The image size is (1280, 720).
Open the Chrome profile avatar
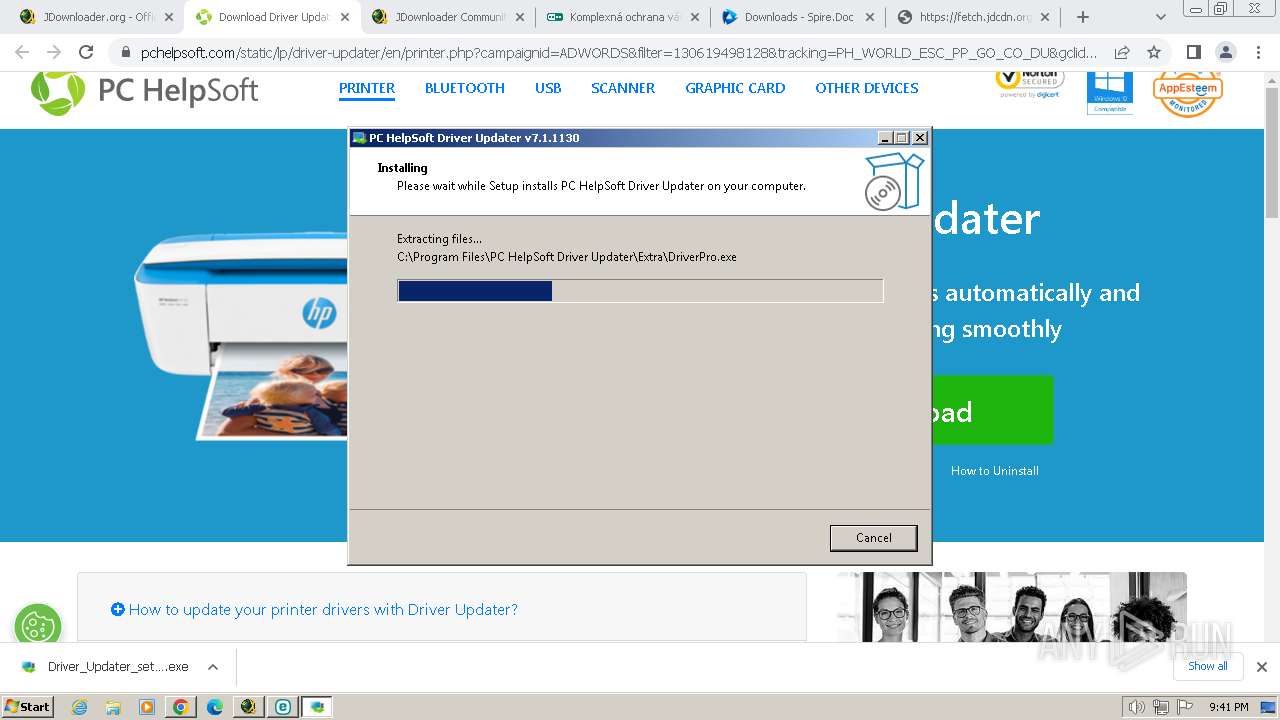pos(1226,53)
